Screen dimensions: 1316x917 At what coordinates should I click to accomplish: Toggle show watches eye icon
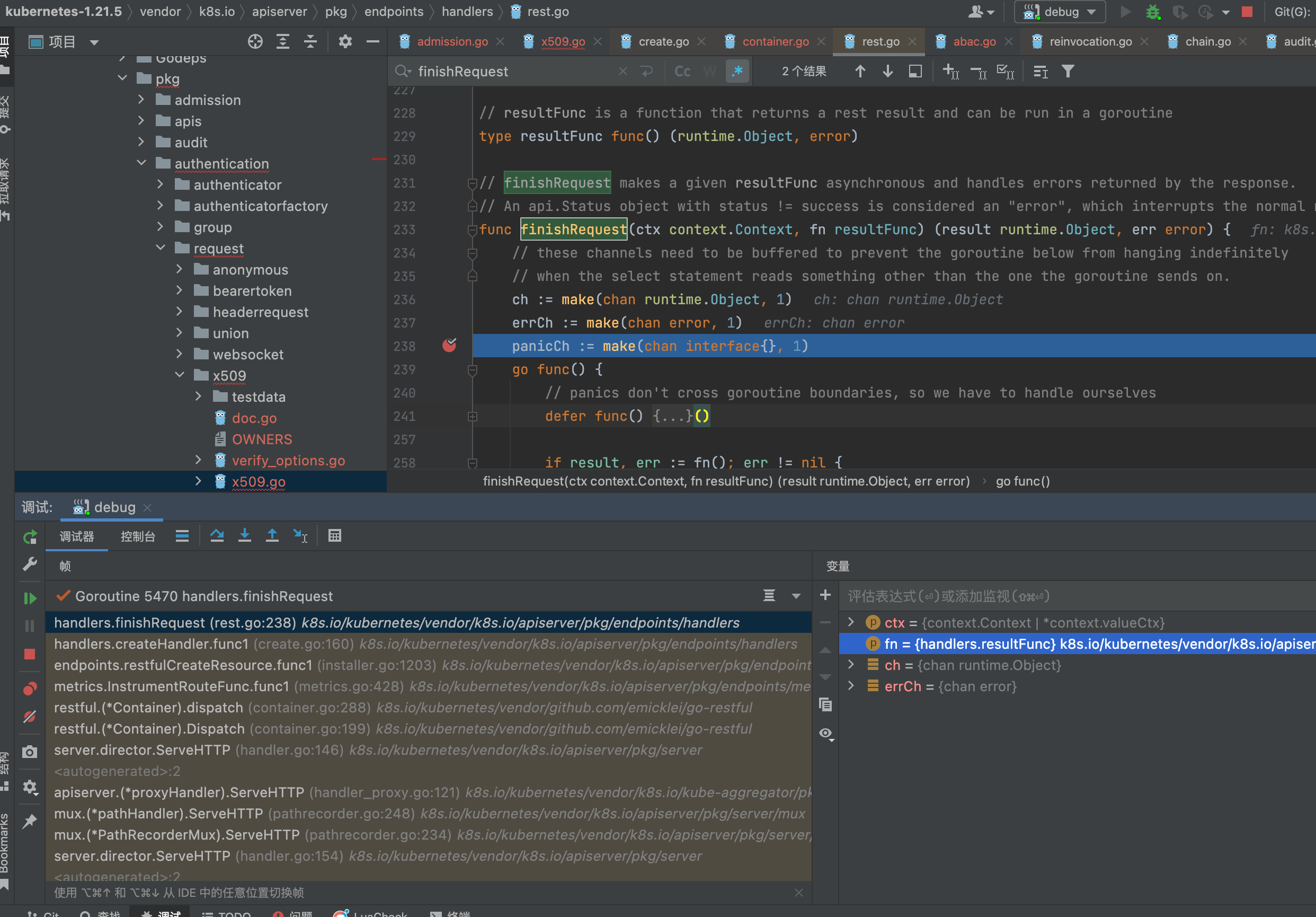pos(825,734)
